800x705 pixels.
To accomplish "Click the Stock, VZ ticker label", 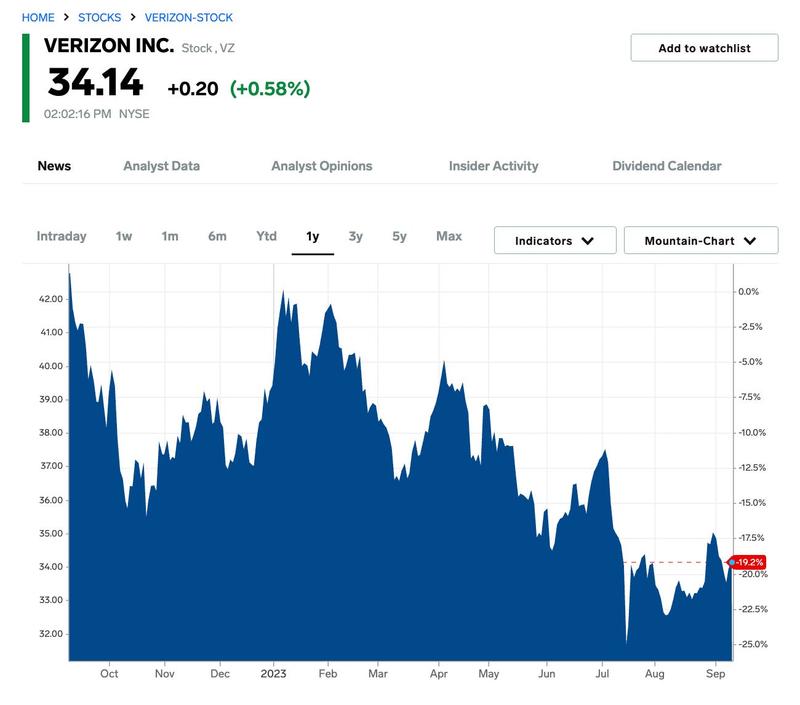I will tap(208, 48).
